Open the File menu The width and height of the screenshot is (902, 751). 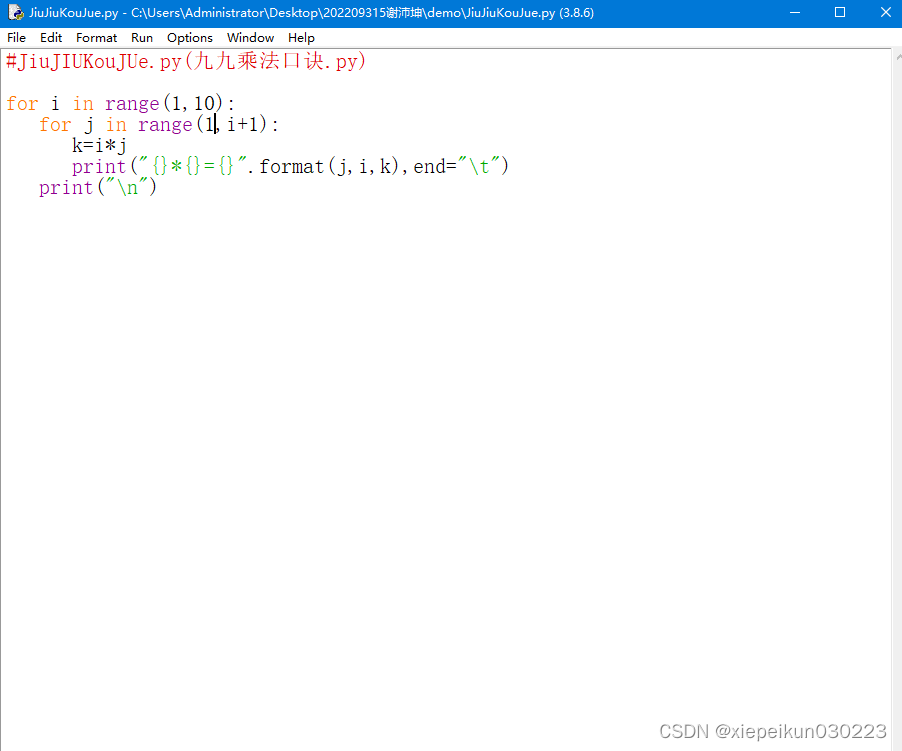[16, 38]
